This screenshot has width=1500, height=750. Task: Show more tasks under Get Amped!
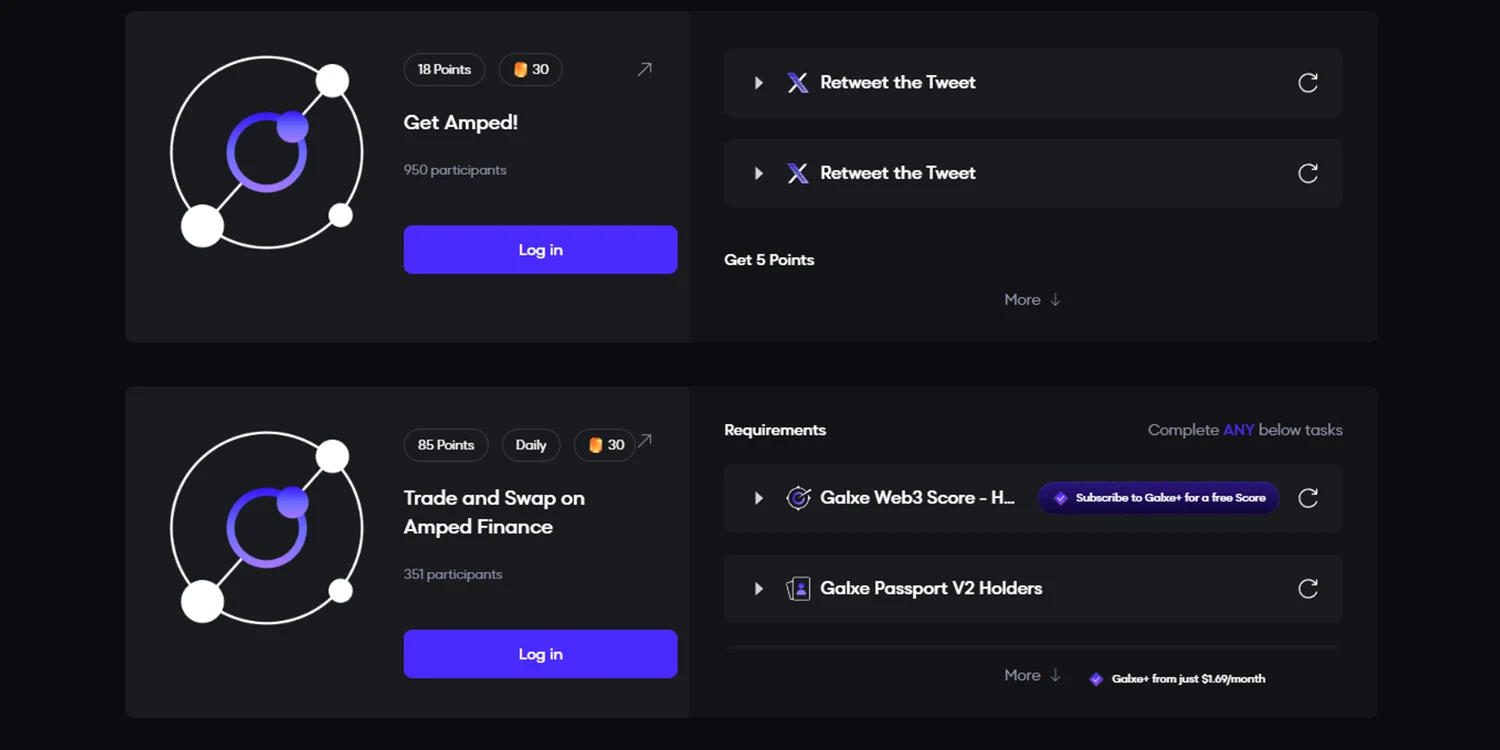tap(1032, 300)
